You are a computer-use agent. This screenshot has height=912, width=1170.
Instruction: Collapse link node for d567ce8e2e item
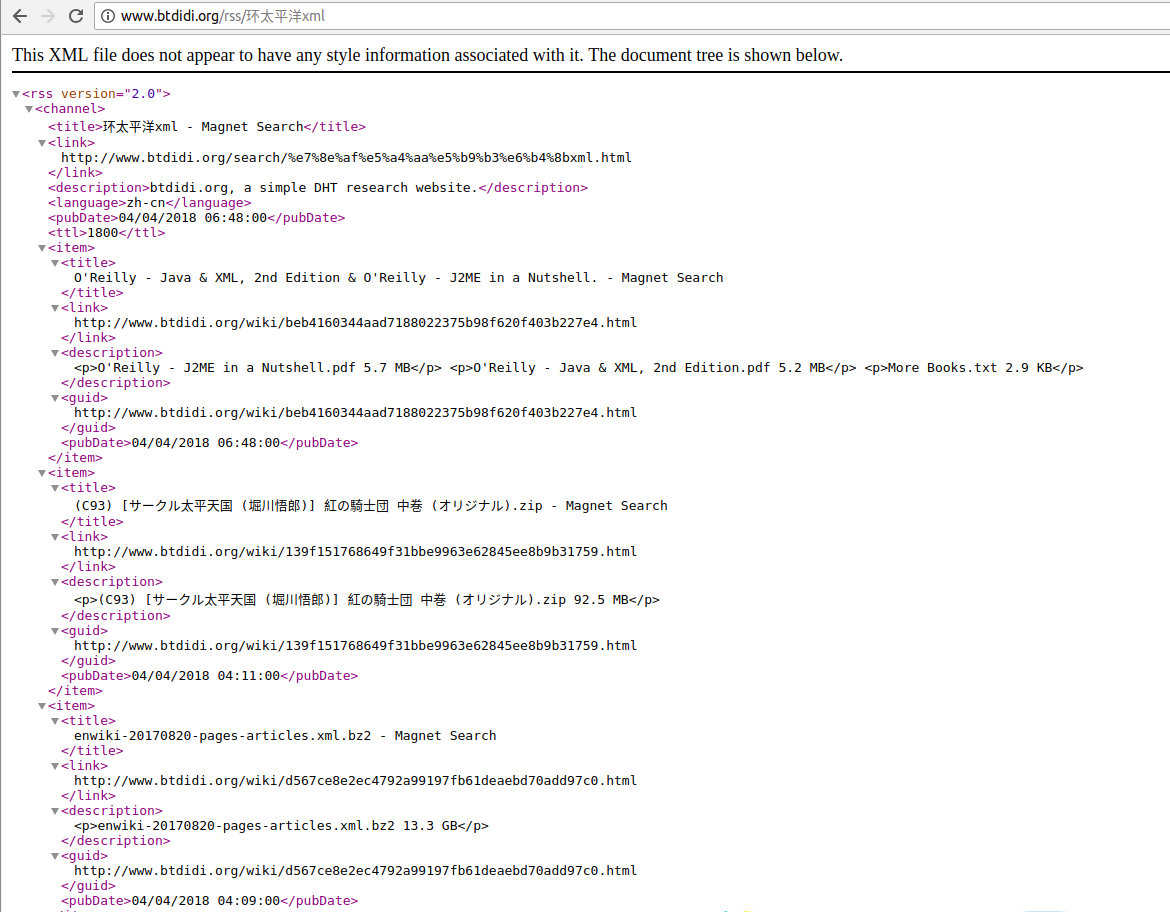[x=55, y=766]
